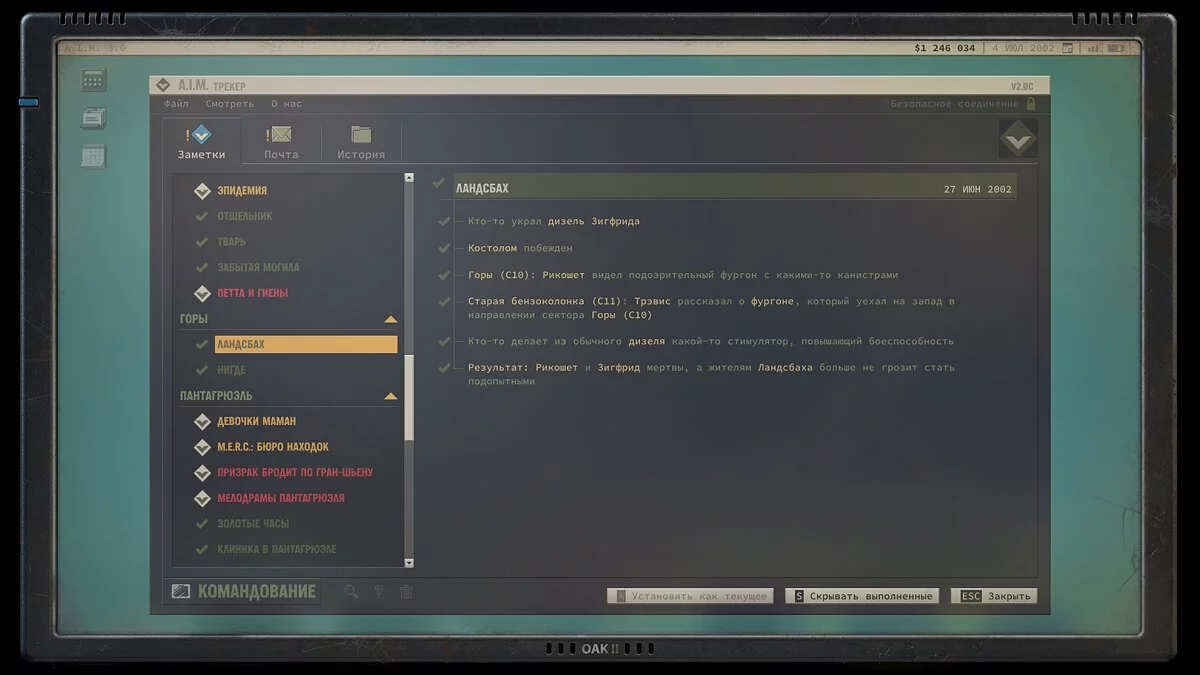Collapse the ГОРЫ section with its arrow
Screen dimensions: 1200x675
391,319
